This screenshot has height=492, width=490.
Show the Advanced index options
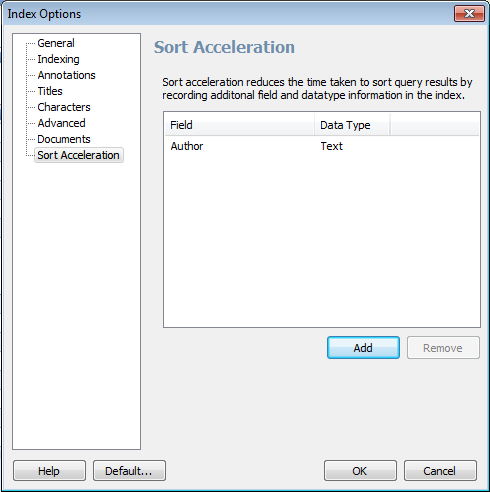[61, 123]
